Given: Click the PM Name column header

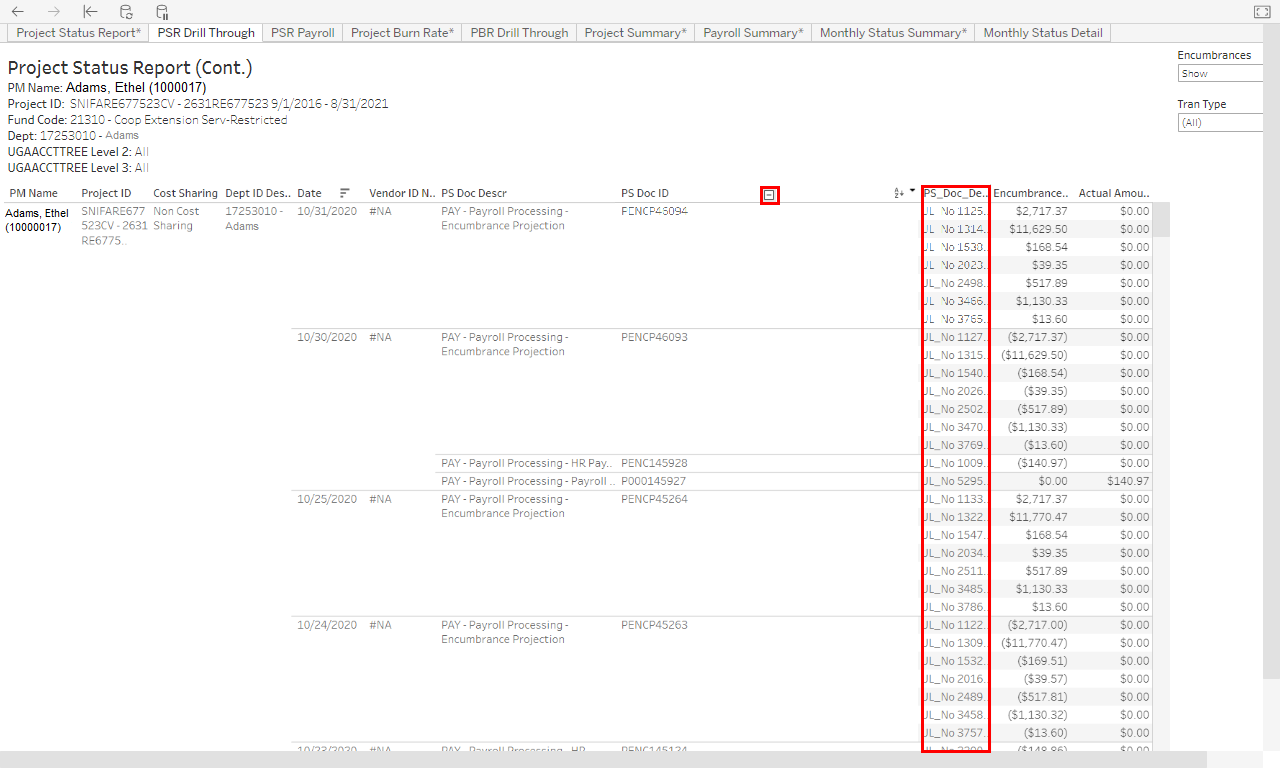Looking at the screenshot, I should click(x=34, y=193).
